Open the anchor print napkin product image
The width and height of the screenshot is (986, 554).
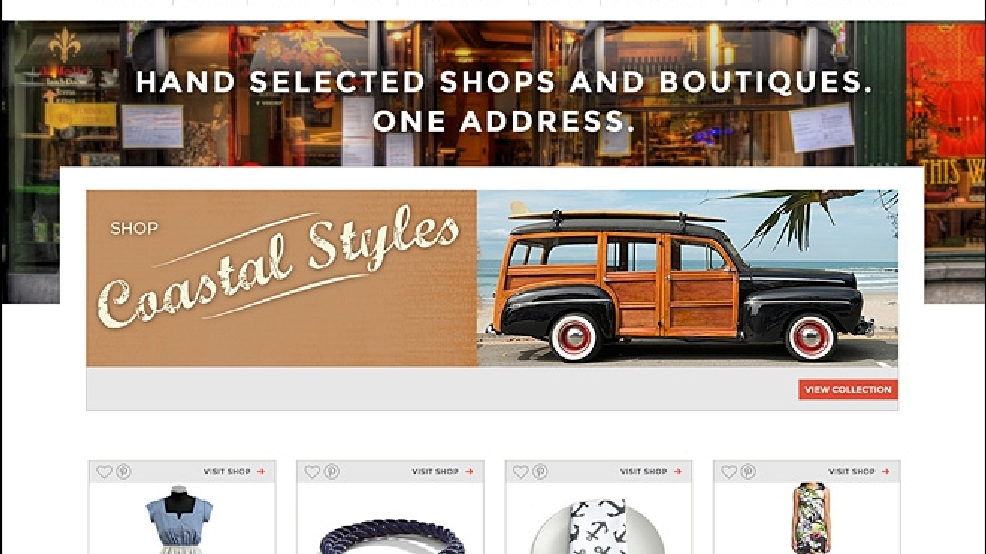coord(597,527)
